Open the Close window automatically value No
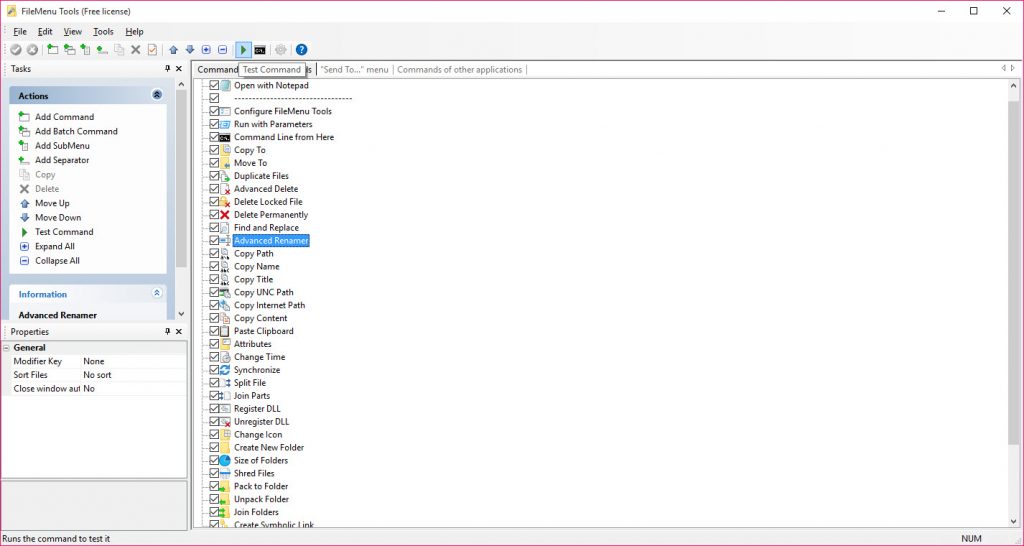The image size is (1024, 546). click(133, 389)
